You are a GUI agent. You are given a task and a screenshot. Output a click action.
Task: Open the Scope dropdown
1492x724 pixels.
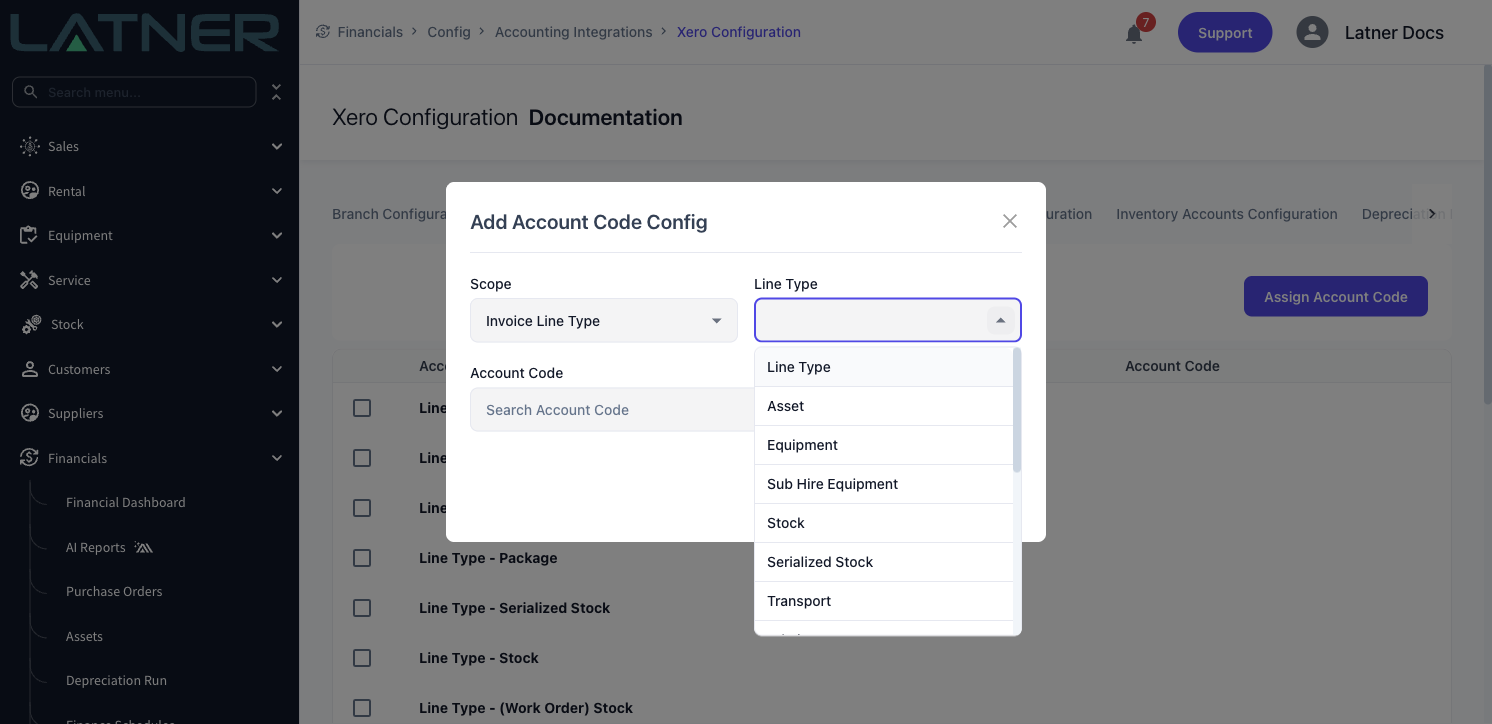click(604, 321)
